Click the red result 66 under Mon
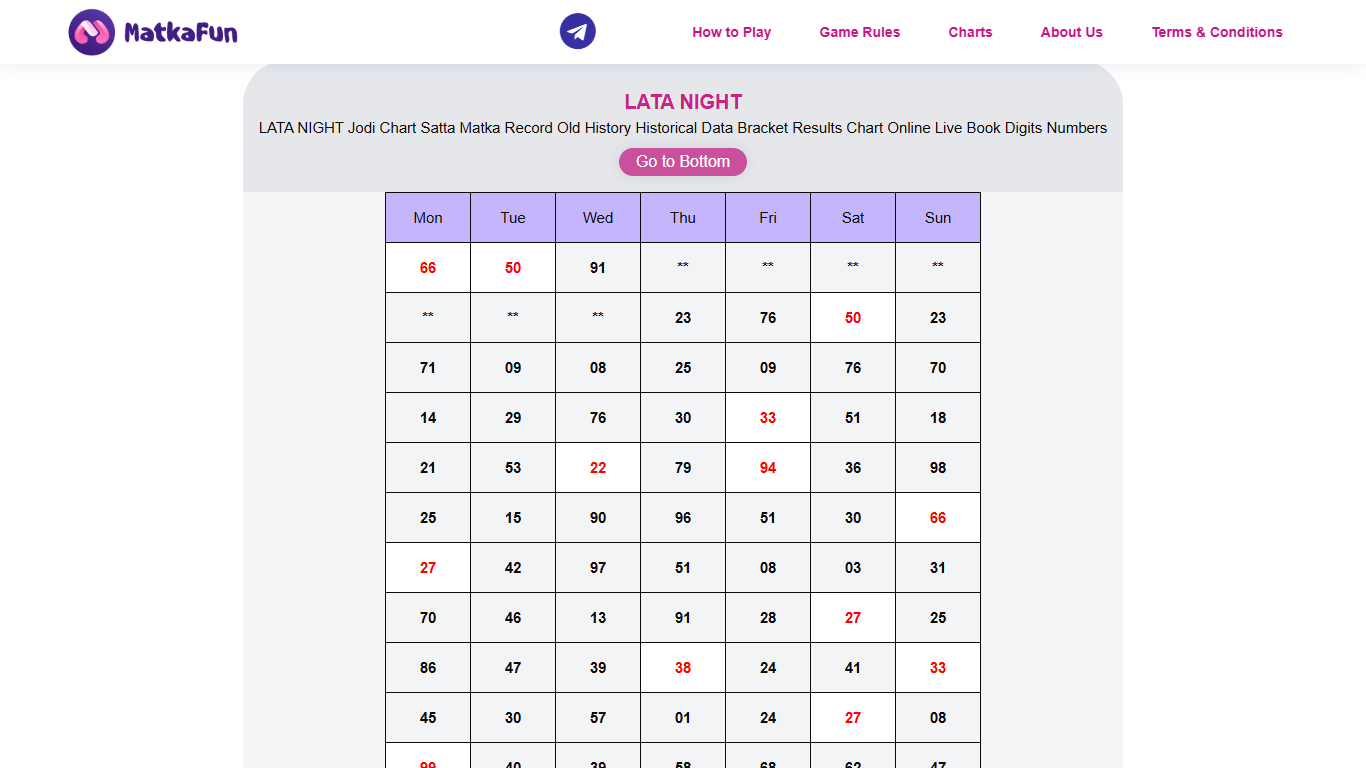1366x768 pixels. pos(427,267)
